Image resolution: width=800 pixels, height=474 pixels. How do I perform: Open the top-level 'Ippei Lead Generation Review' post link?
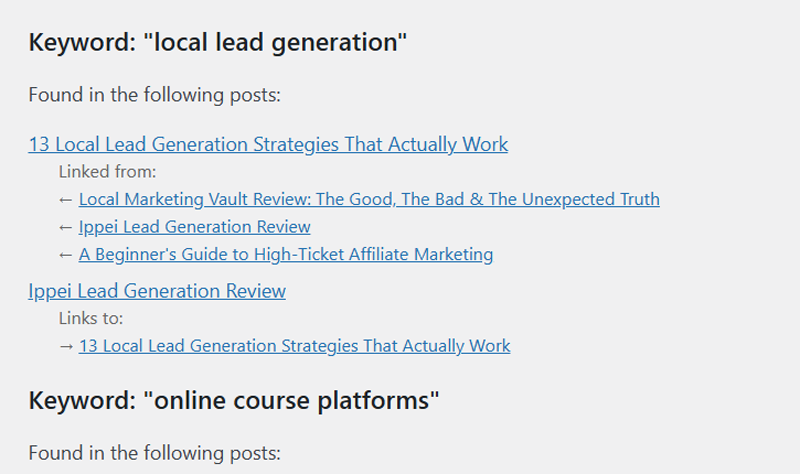click(157, 291)
